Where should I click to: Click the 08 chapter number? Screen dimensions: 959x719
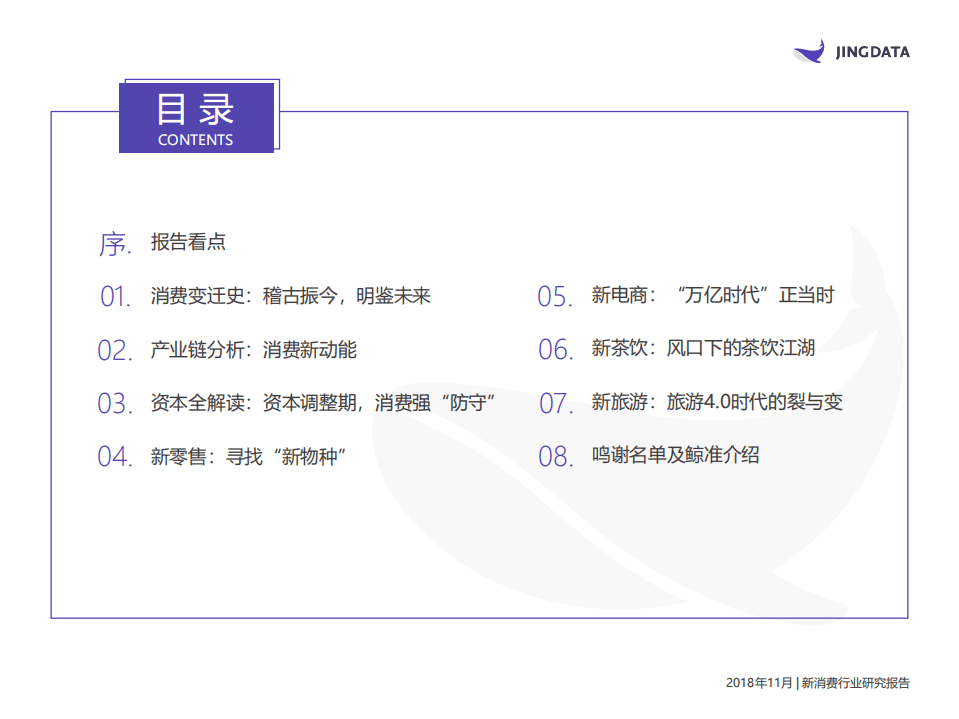click(x=553, y=455)
